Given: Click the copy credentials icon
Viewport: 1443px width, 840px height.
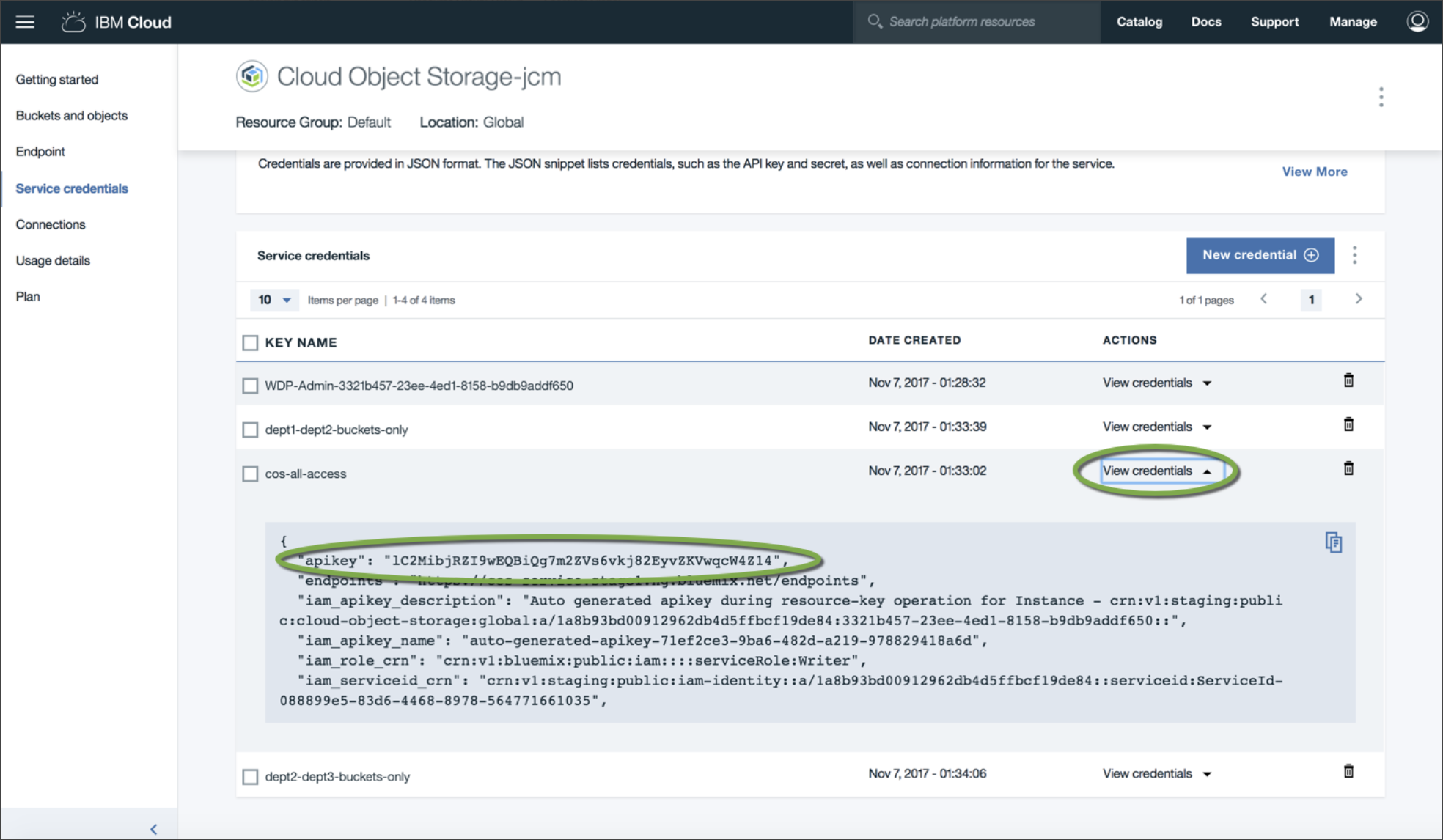Looking at the screenshot, I should pos(1334,542).
